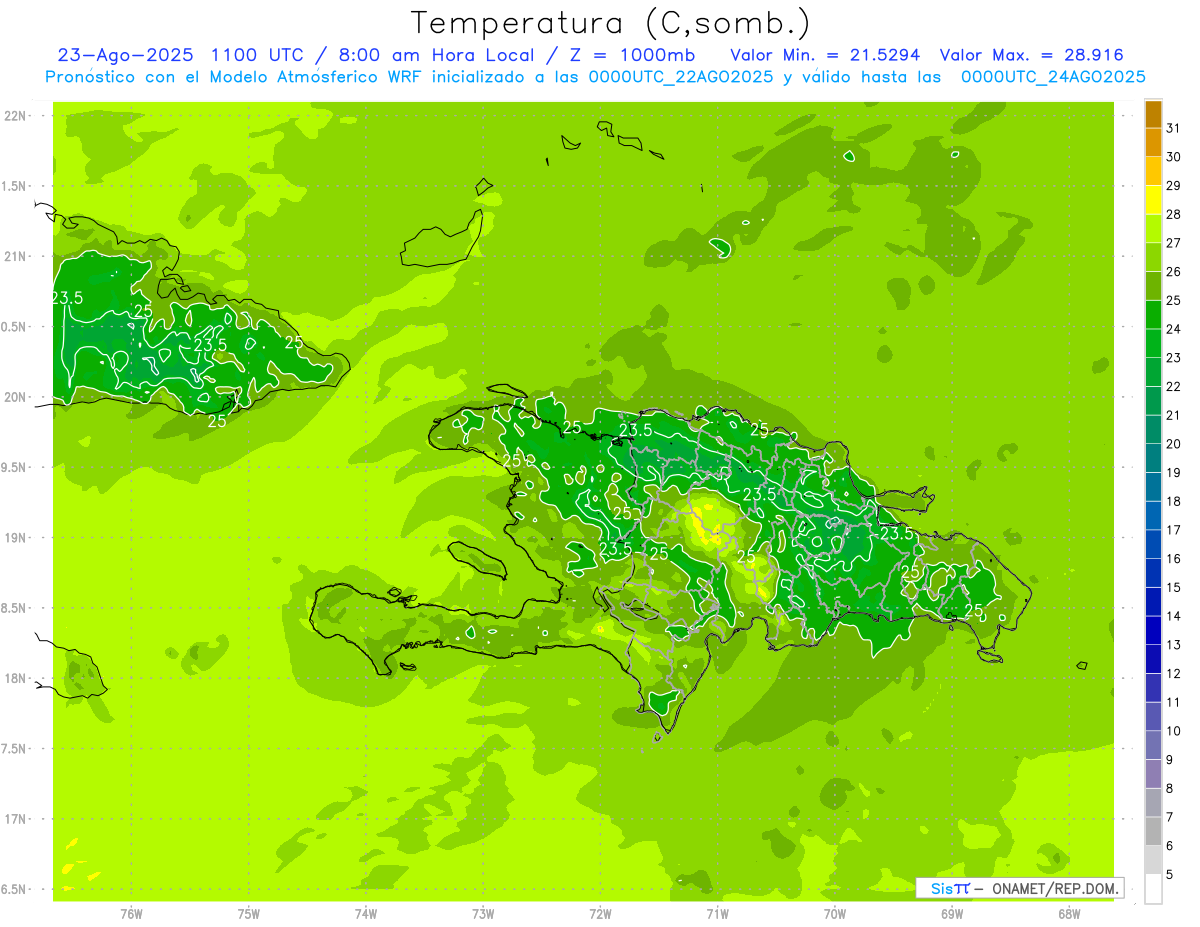This screenshot has height=927, width=1200.
Task: Pick the teal colorbar segment between 19 and 20
Action: pyautogui.click(x=1153, y=459)
